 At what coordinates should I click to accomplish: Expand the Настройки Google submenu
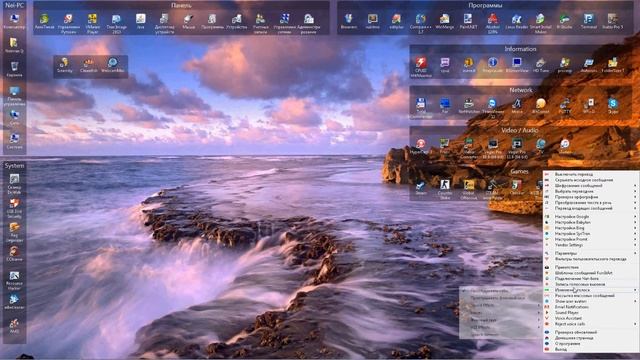(x=591, y=217)
